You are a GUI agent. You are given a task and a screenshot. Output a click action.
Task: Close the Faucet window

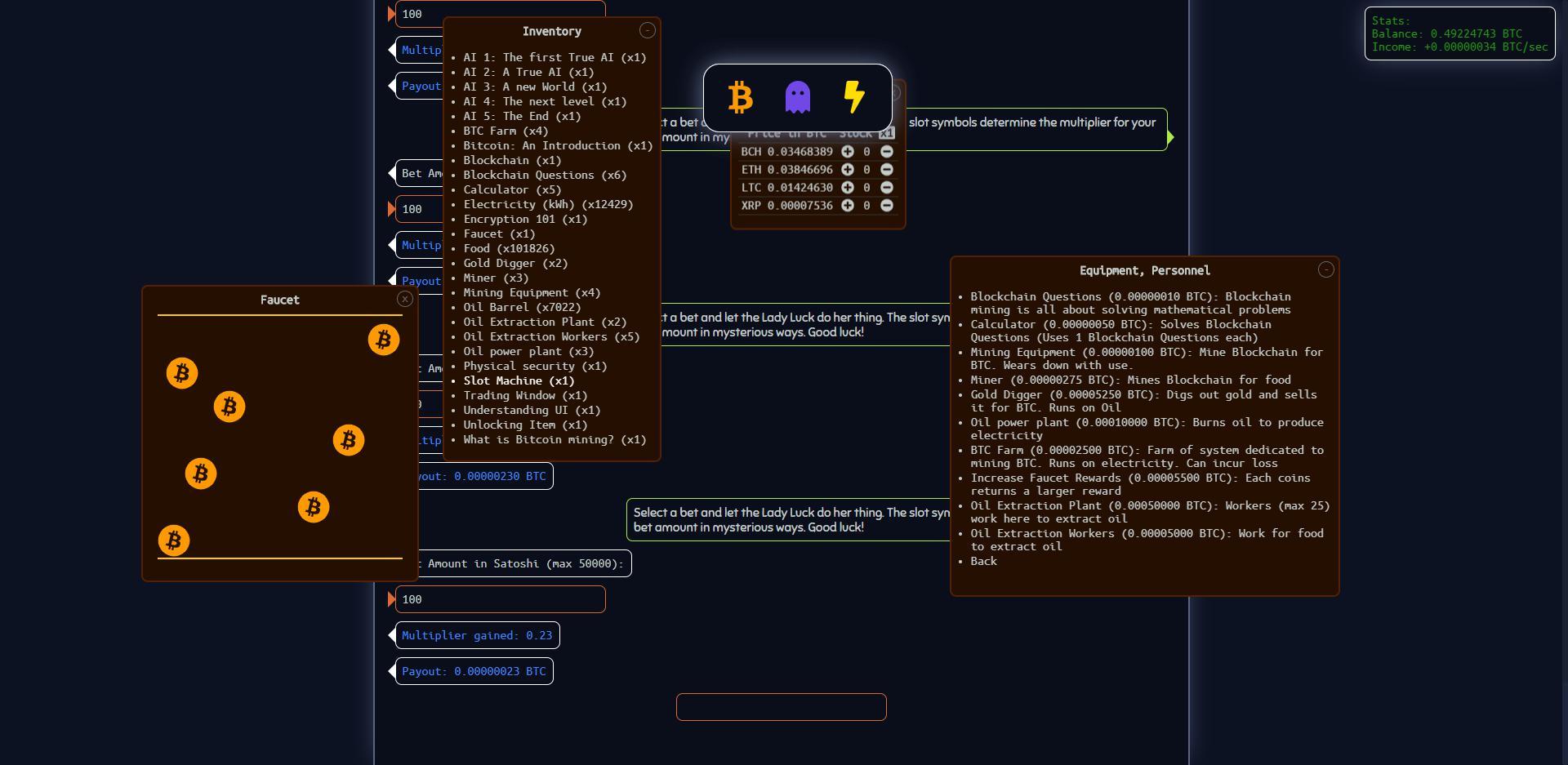[x=405, y=299]
